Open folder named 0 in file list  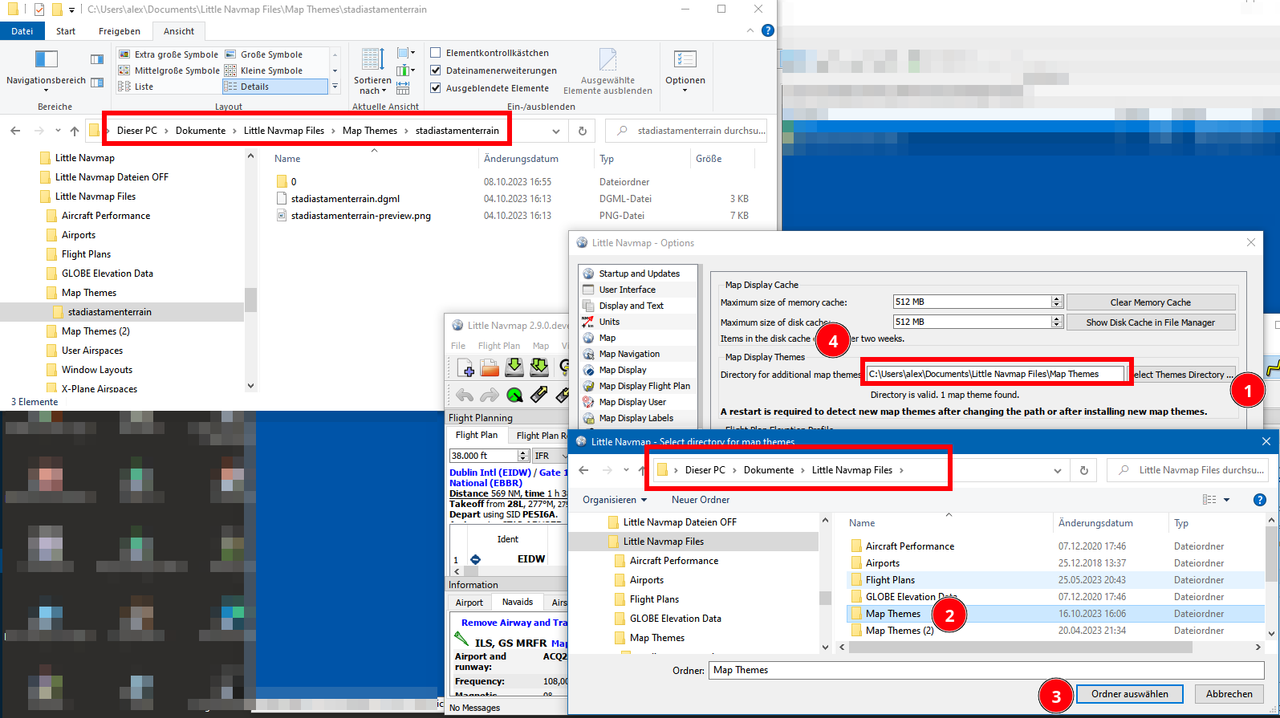pyautogui.click(x=293, y=182)
